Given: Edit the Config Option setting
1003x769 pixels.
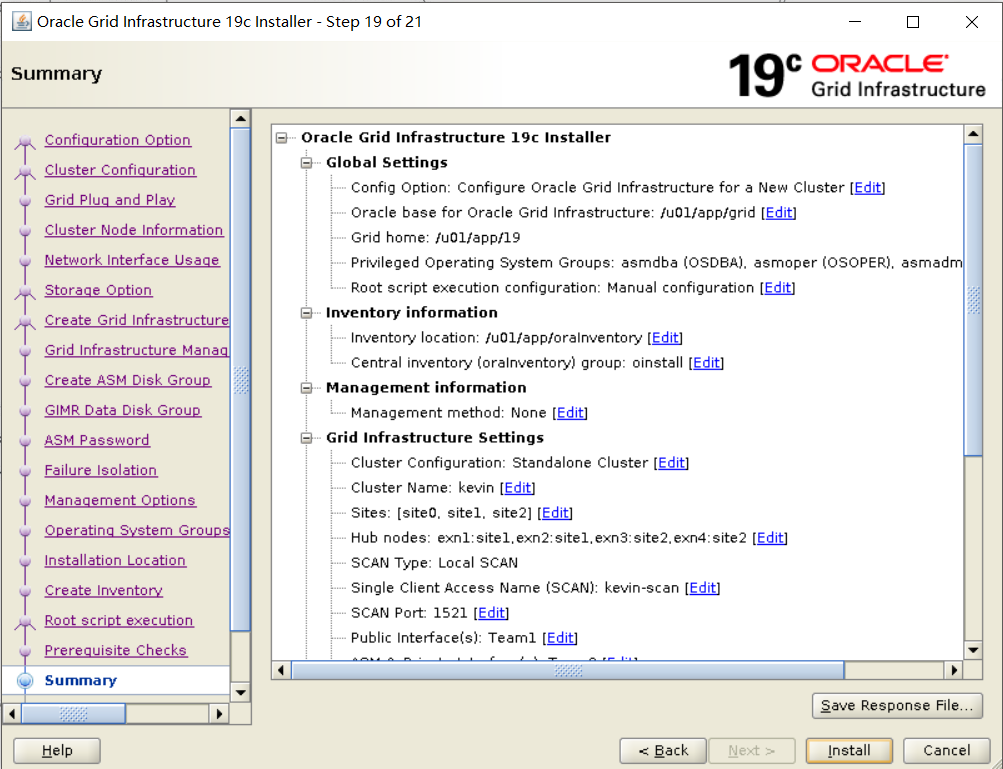Looking at the screenshot, I should [867, 187].
